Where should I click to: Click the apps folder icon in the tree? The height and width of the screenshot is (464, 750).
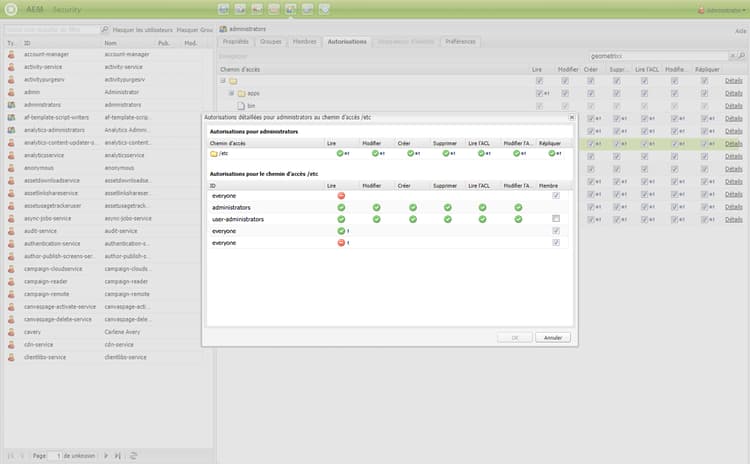(x=242, y=93)
